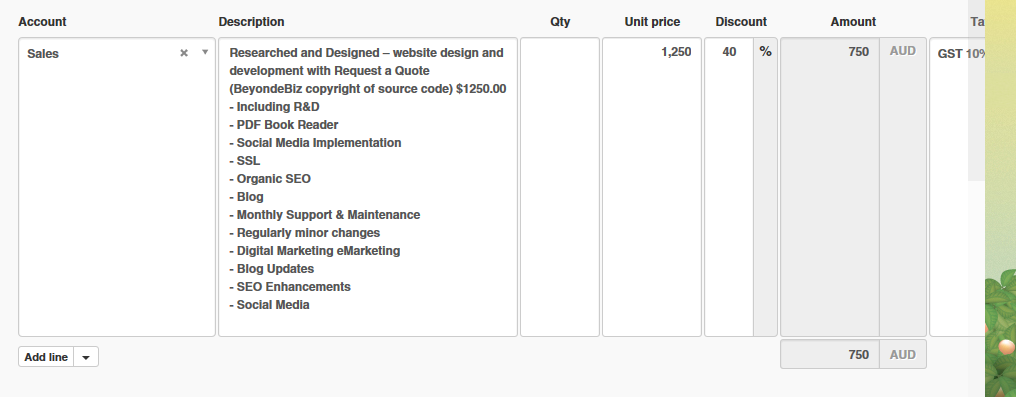Image resolution: width=1016 pixels, height=397 pixels.
Task: Click the total 750 AUD box
Action: coord(853,354)
